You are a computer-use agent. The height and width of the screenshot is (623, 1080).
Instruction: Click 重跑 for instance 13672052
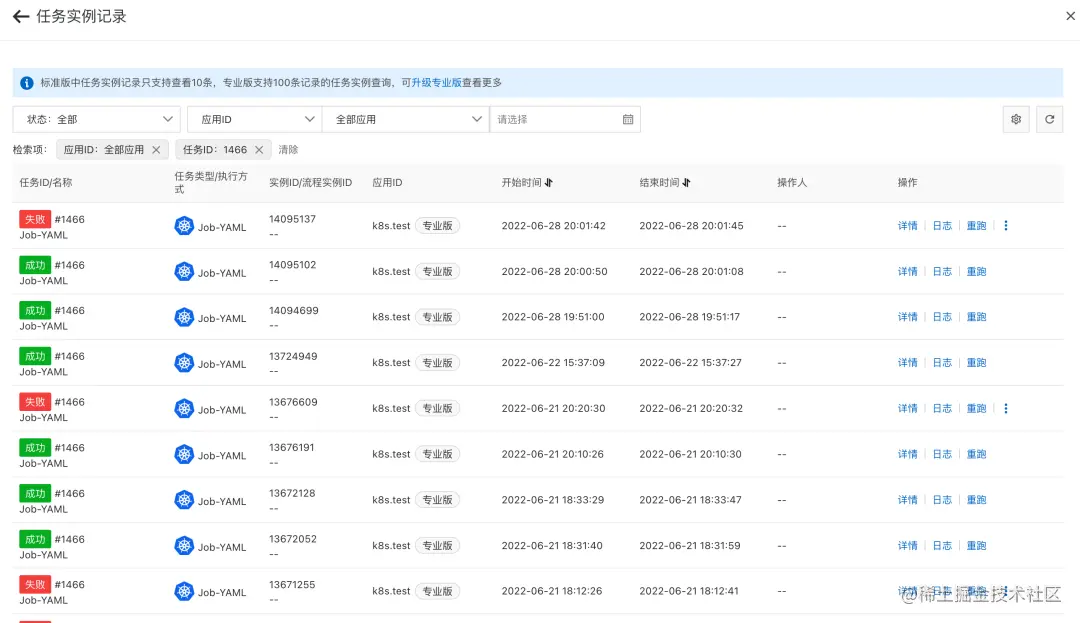(976, 545)
